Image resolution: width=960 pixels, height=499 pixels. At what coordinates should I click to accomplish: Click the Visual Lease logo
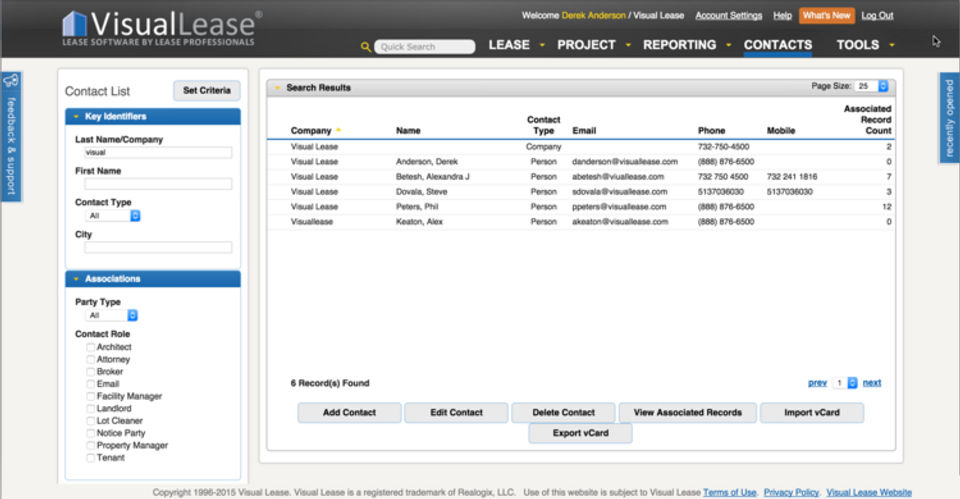coord(162,28)
